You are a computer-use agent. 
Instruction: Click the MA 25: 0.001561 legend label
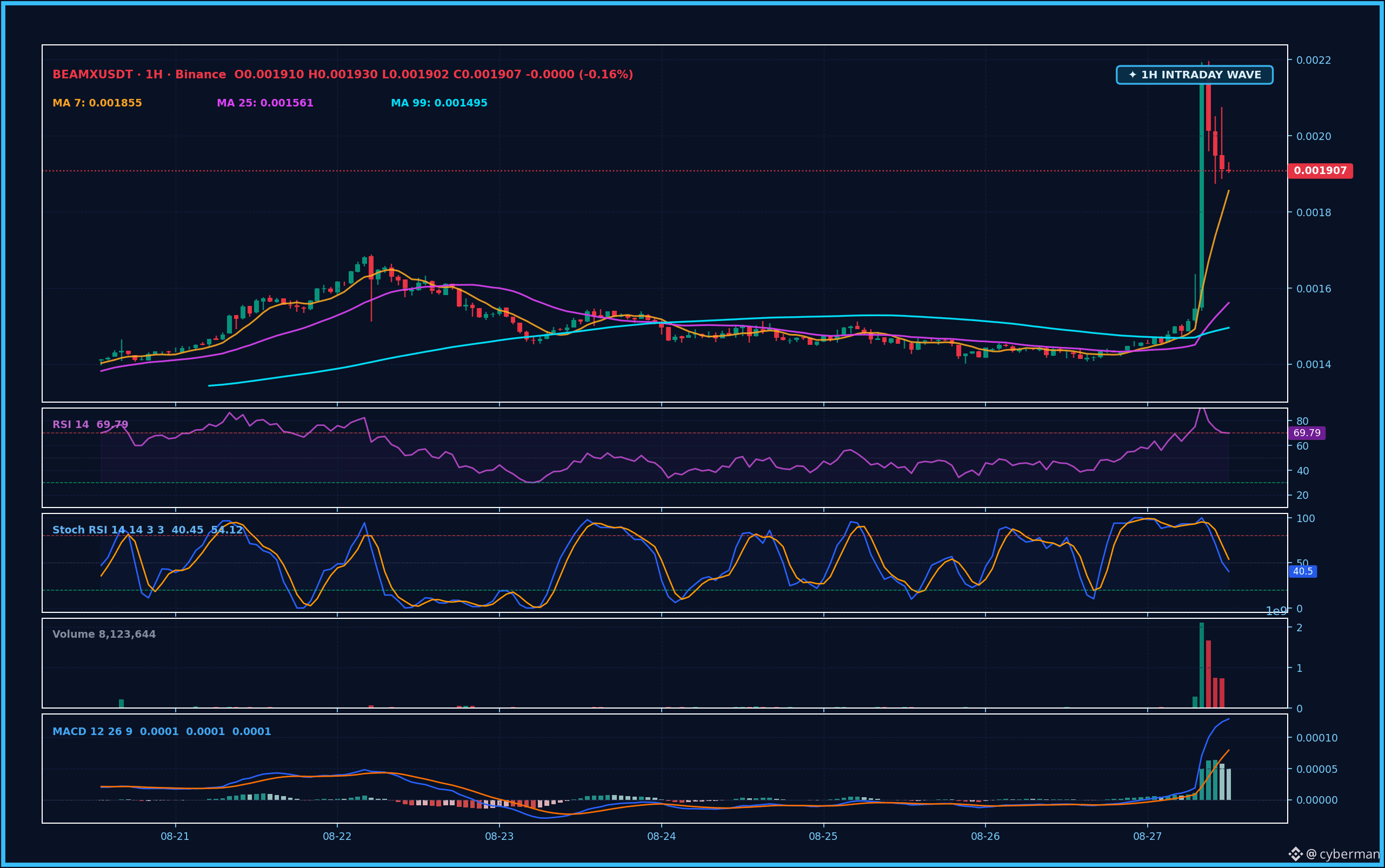click(x=265, y=103)
